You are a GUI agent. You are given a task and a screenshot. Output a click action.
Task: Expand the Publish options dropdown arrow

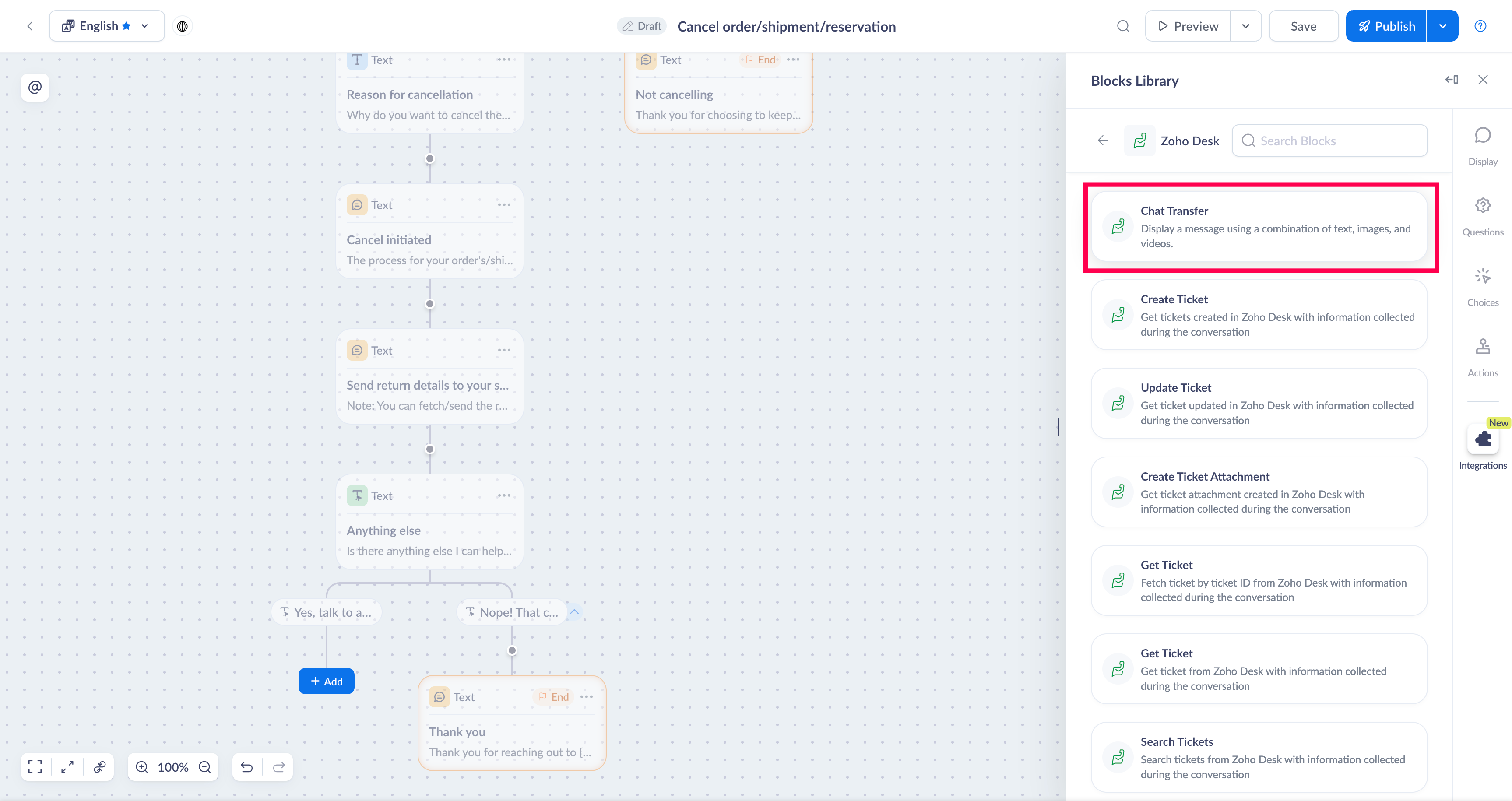click(x=1442, y=26)
